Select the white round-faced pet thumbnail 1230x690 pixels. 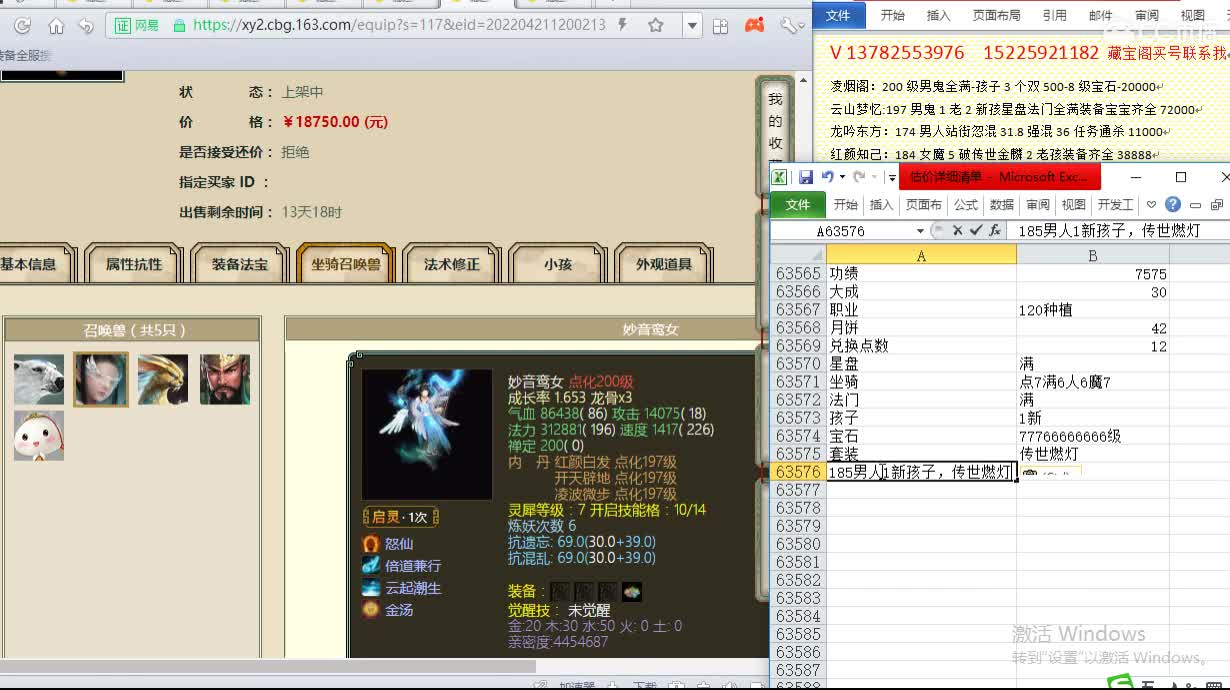pos(39,435)
